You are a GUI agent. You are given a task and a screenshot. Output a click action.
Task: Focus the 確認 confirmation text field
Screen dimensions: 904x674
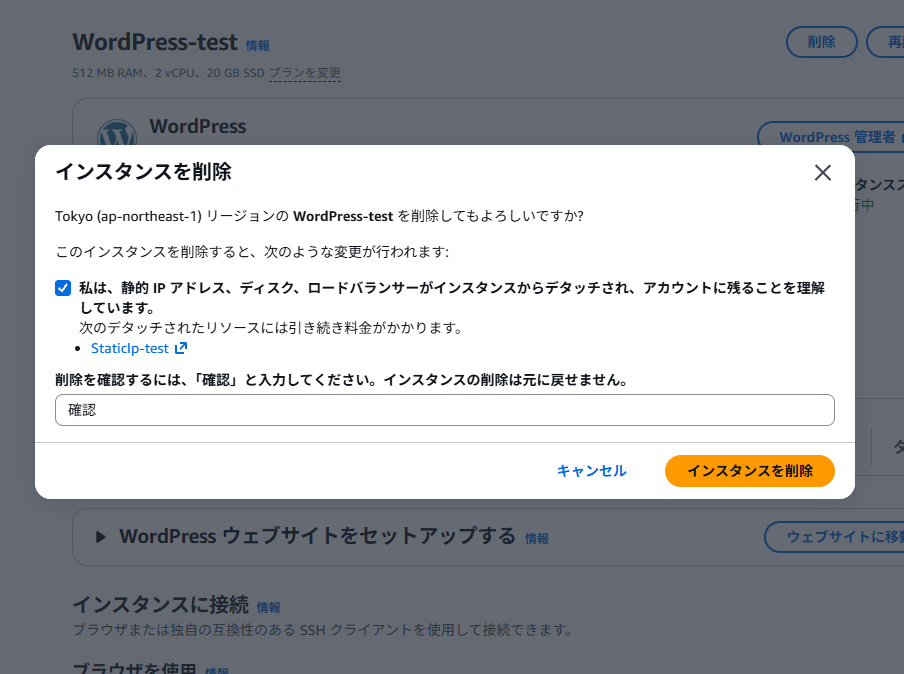[445, 410]
